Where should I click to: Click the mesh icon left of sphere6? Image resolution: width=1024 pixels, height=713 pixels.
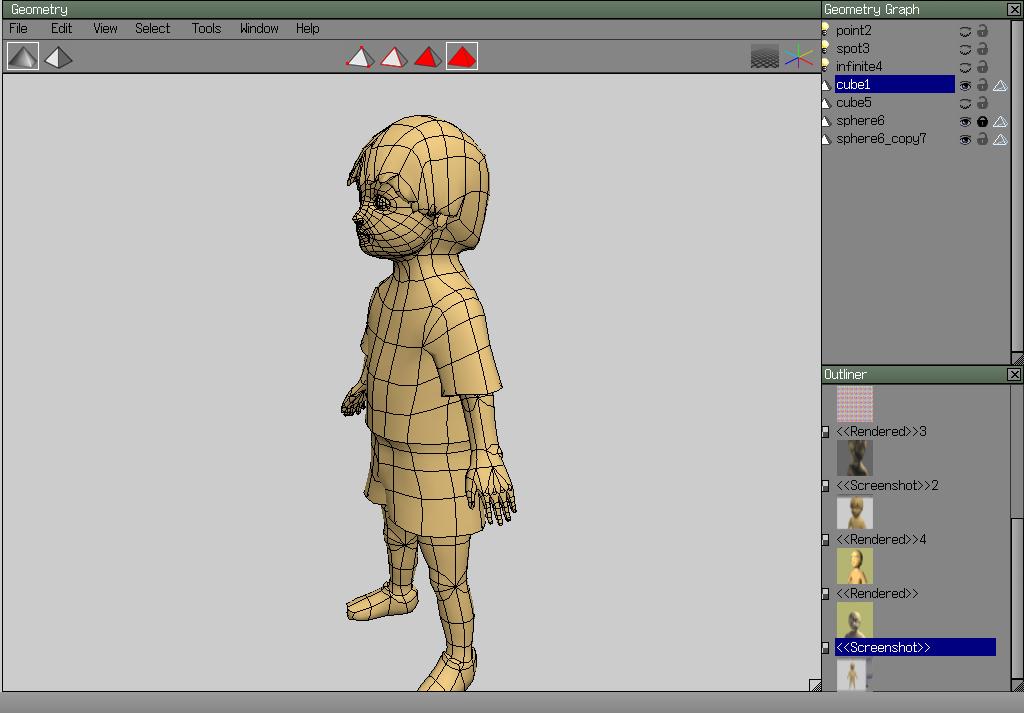[826, 121]
